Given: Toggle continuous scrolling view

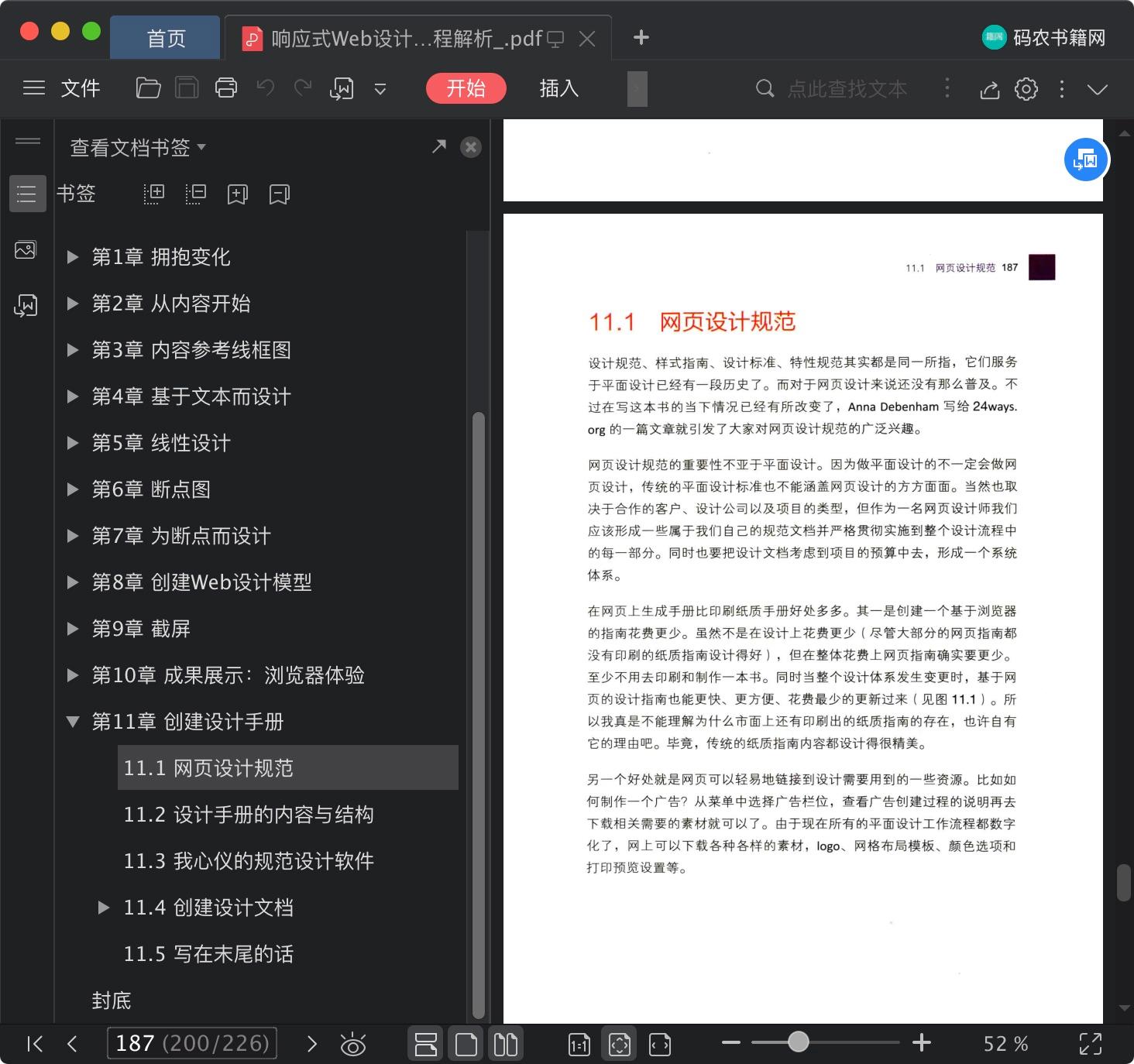Looking at the screenshot, I should point(426,1044).
